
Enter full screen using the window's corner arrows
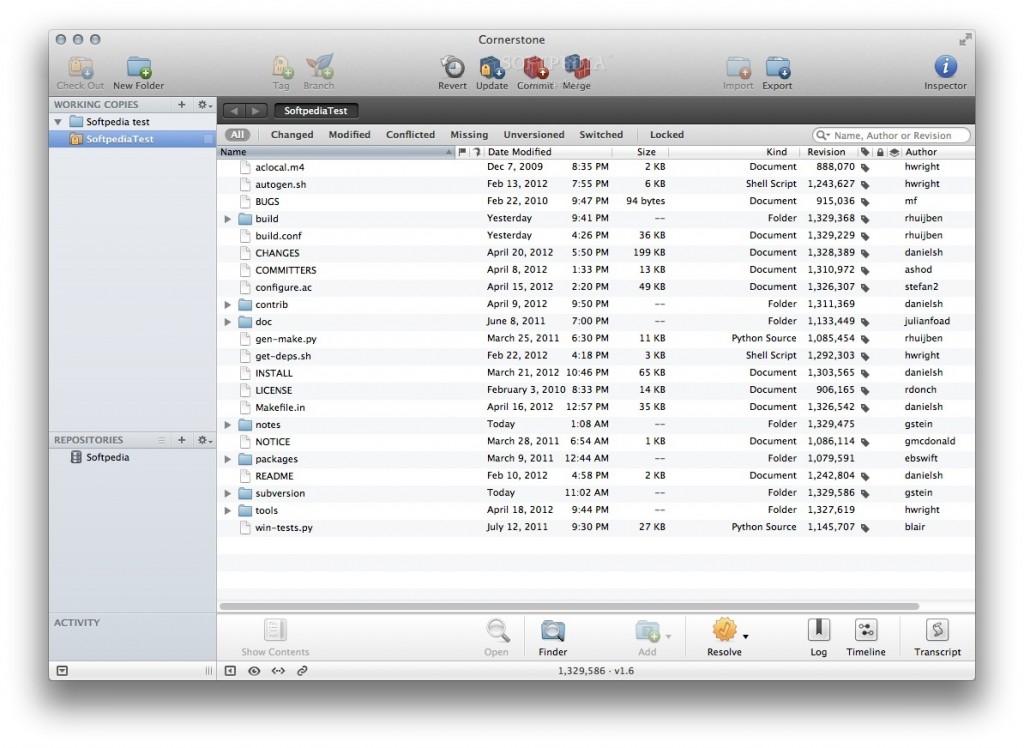(965, 40)
